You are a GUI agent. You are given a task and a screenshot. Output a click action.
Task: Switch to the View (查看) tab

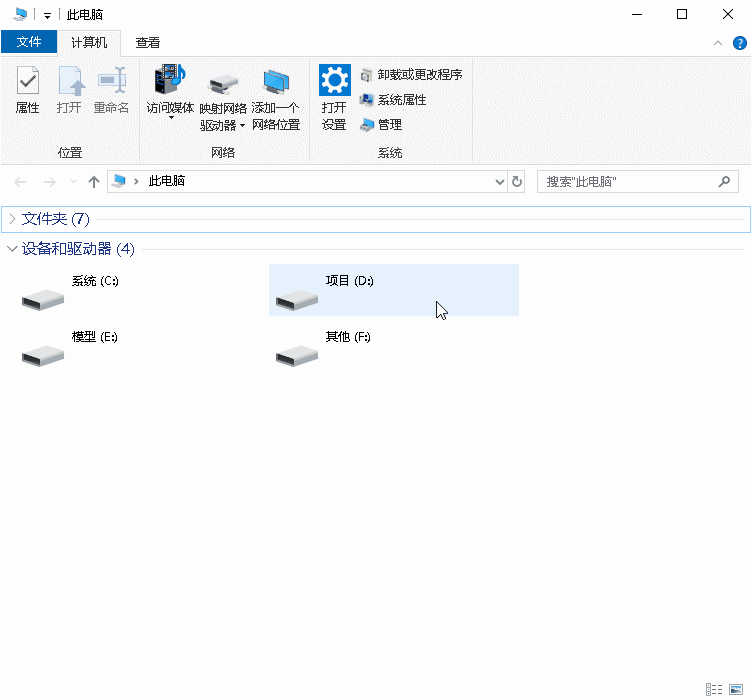[148, 43]
